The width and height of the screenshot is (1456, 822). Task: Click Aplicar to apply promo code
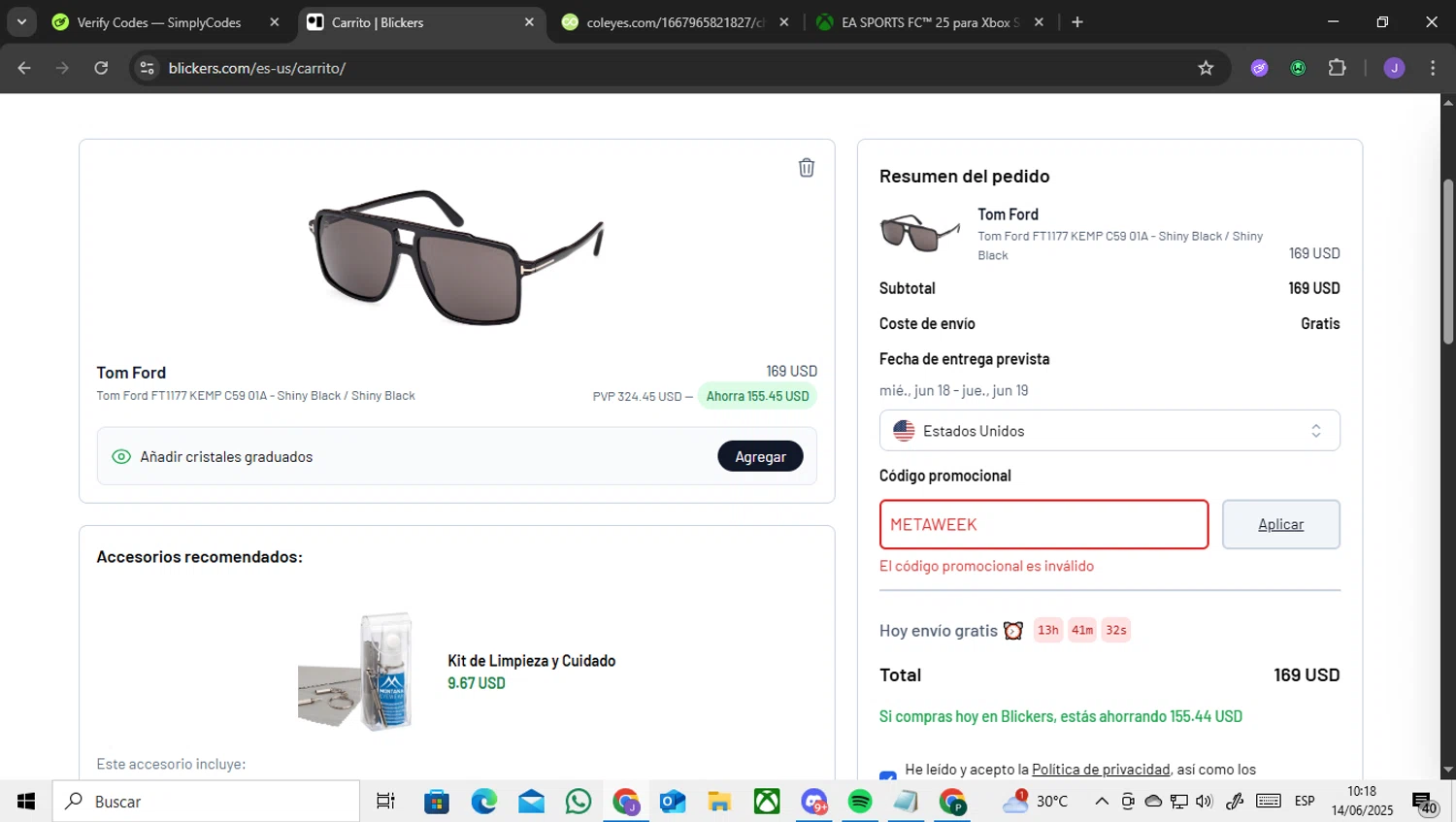(1280, 524)
